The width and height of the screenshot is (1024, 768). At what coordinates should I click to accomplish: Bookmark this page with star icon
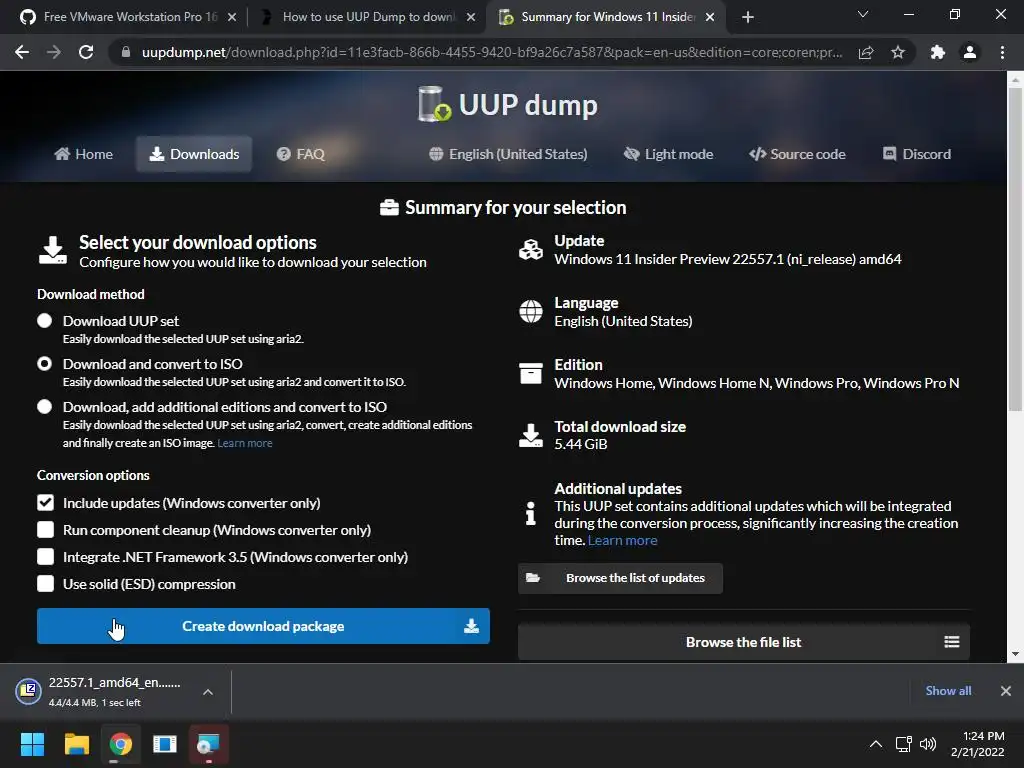pos(898,52)
